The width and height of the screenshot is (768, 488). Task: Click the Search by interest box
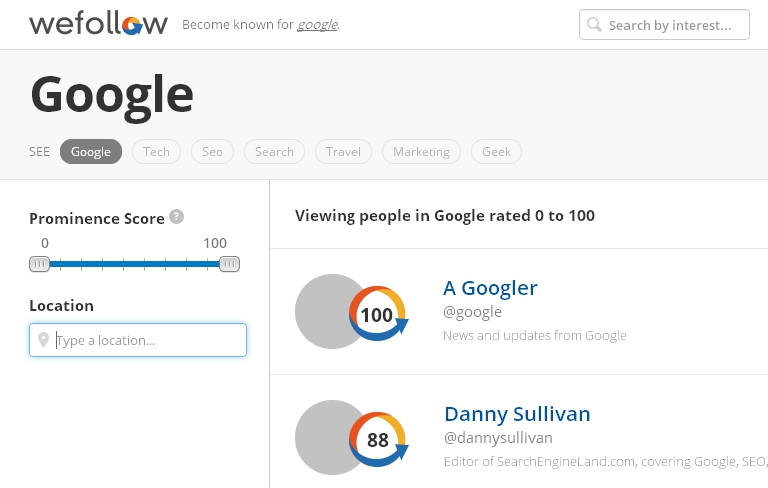[664, 24]
